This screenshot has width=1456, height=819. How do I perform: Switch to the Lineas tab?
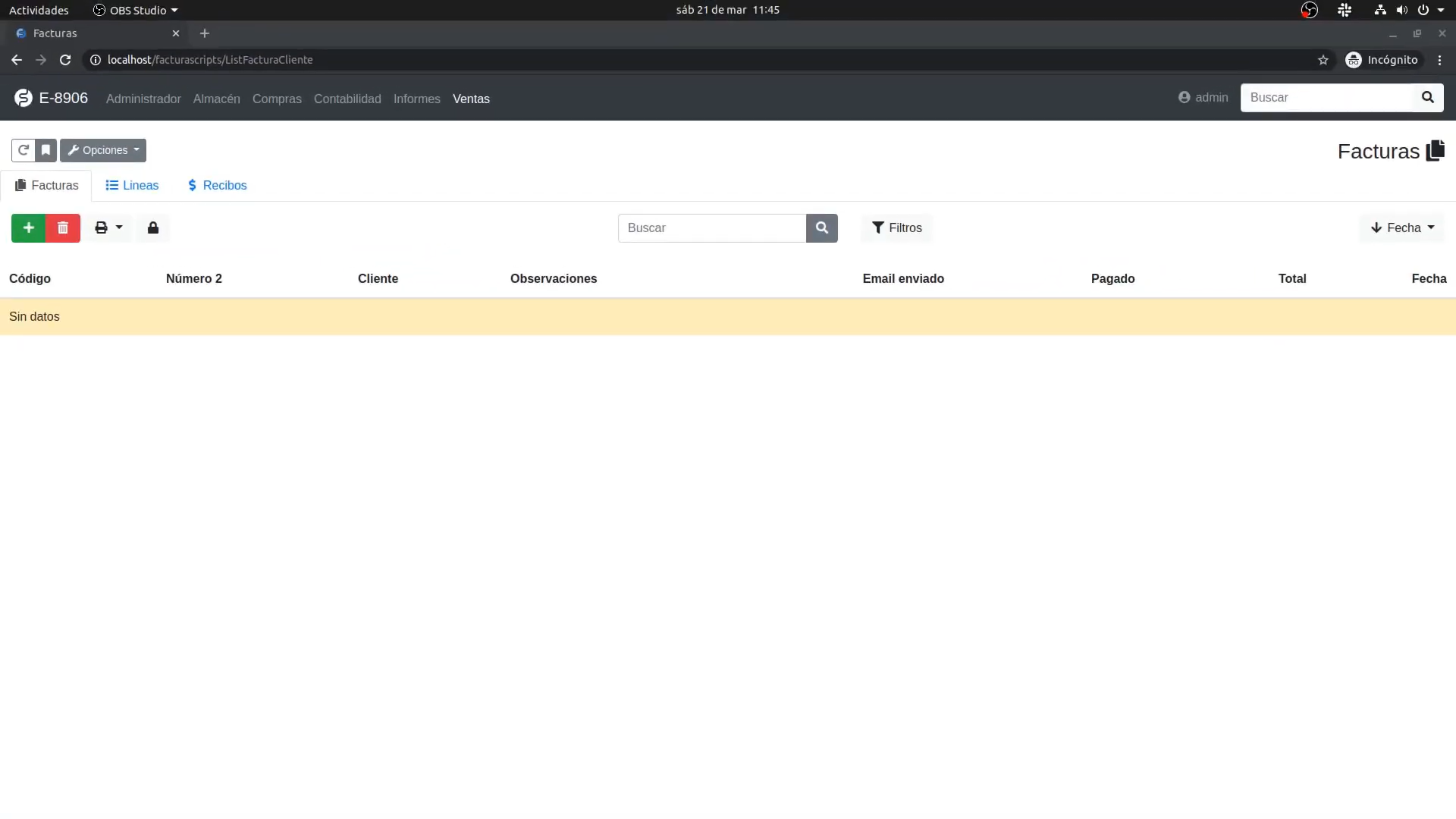pos(131,185)
